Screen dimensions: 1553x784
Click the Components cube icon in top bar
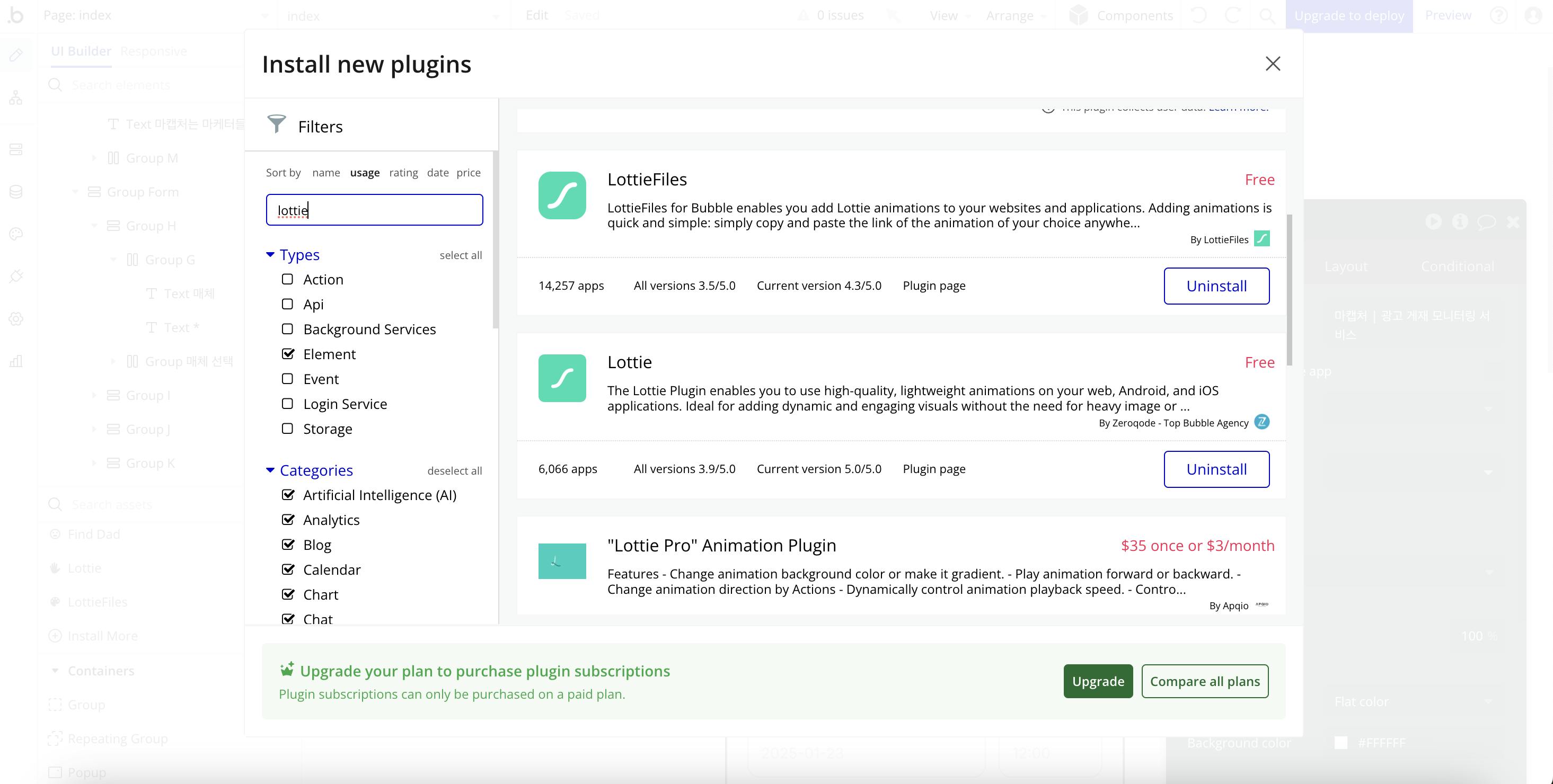point(1079,15)
